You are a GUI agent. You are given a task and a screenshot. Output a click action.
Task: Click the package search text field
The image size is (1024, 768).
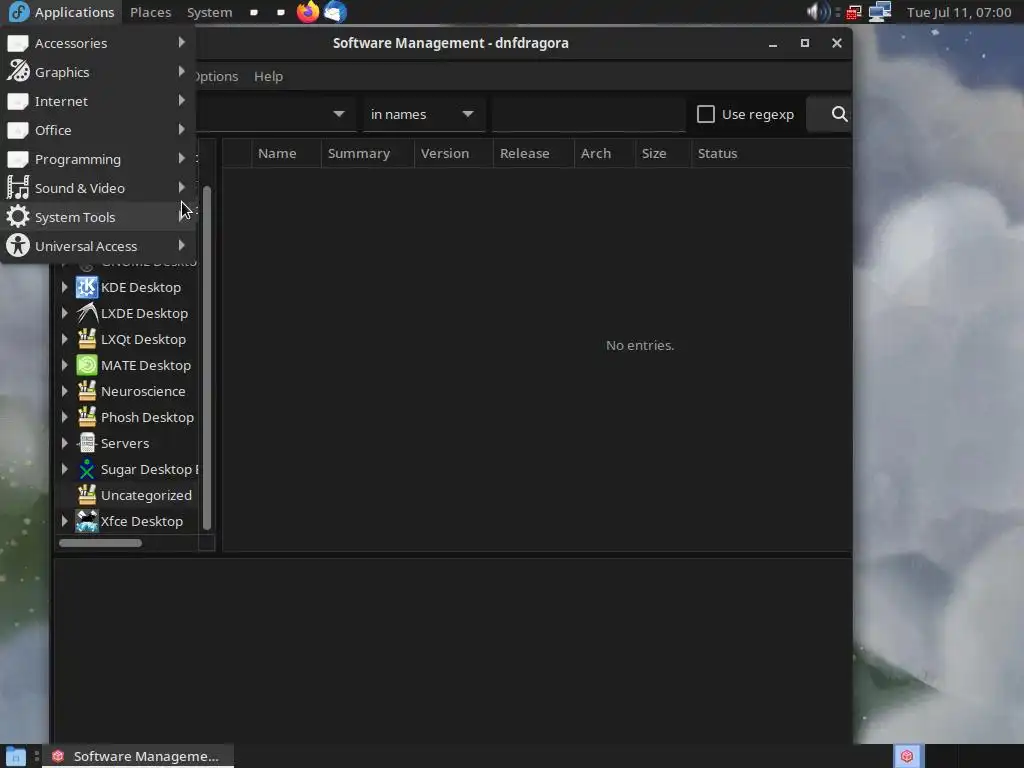(x=588, y=114)
